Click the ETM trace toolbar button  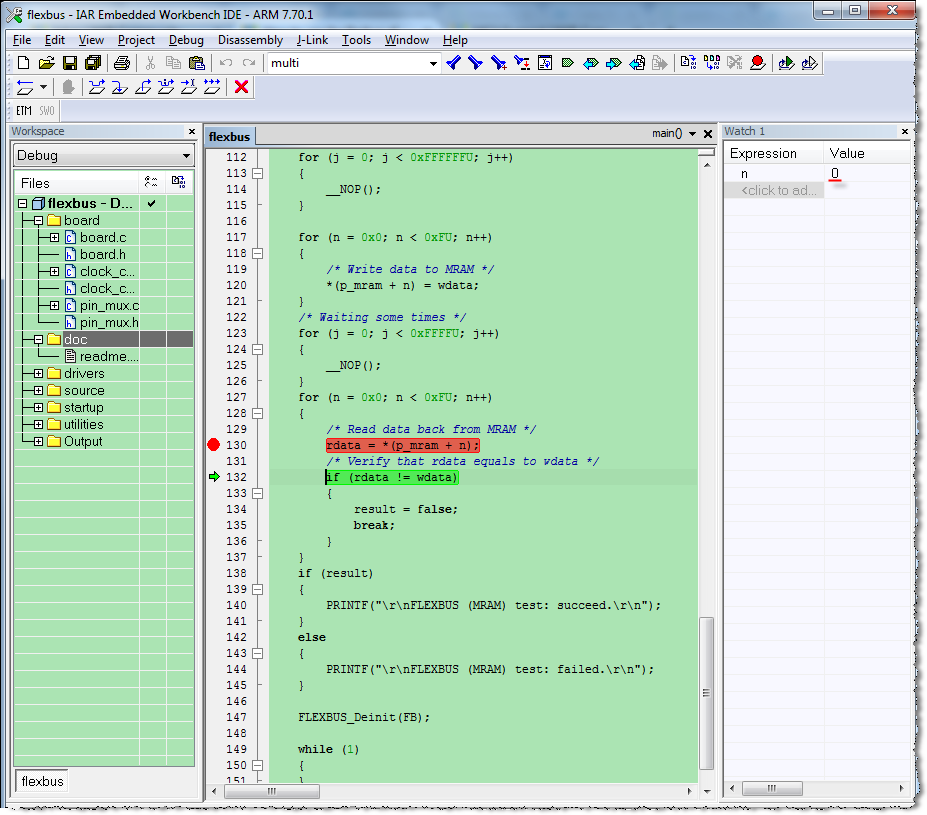(24, 110)
